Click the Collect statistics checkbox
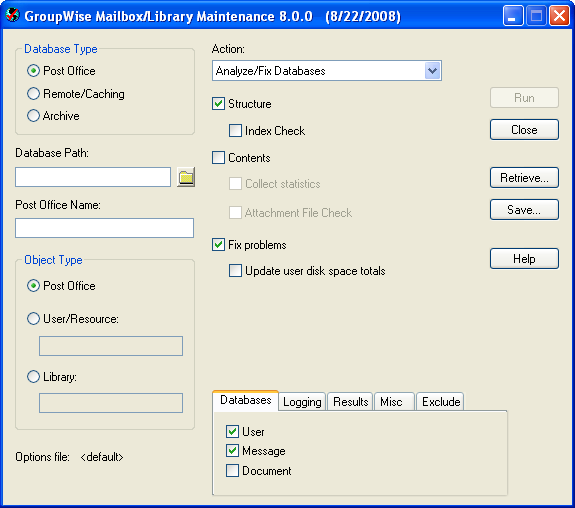This screenshot has height=508, width=575. [235, 183]
